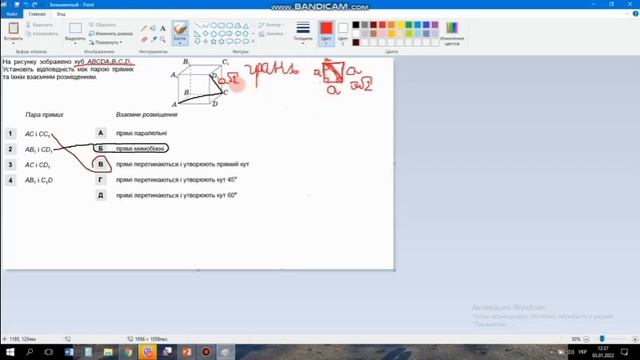640x360 pixels.
Task: Pick the right triangle shape
Action: click(198, 33)
